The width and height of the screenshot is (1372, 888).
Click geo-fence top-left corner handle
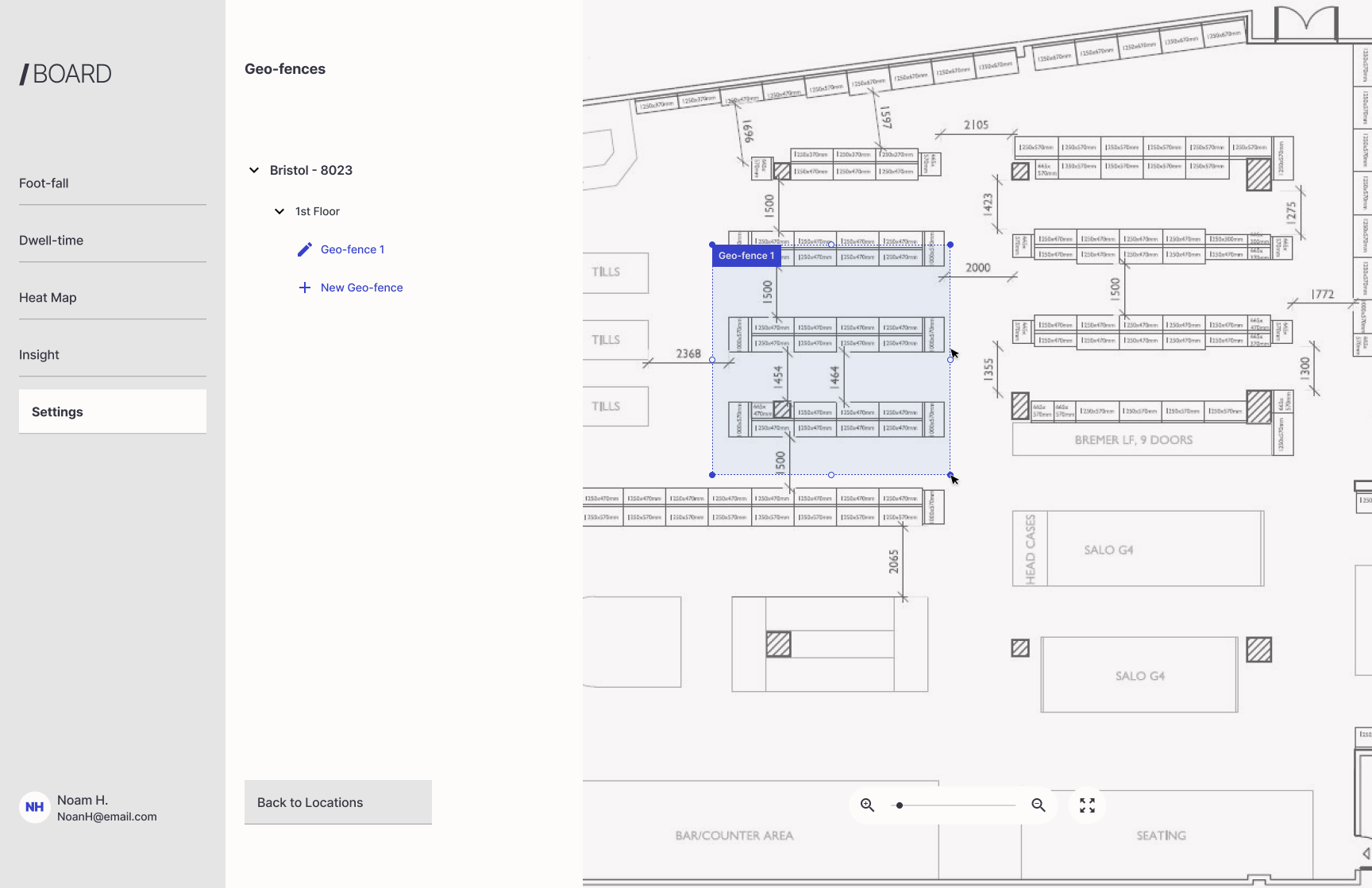712,245
